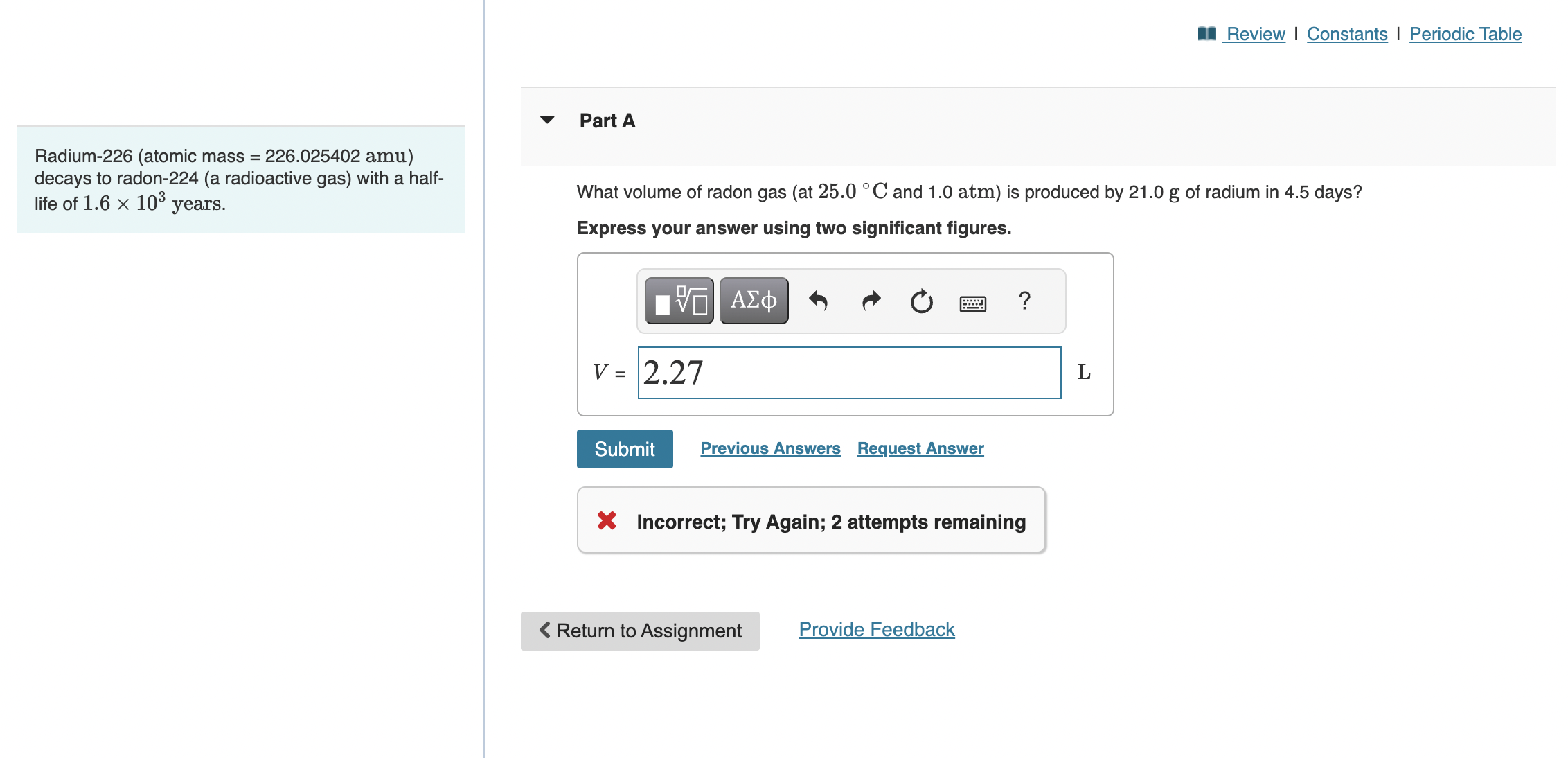The image size is (1568, 758).
Task: Submit the volume answer
Action: tap(624, 448)
